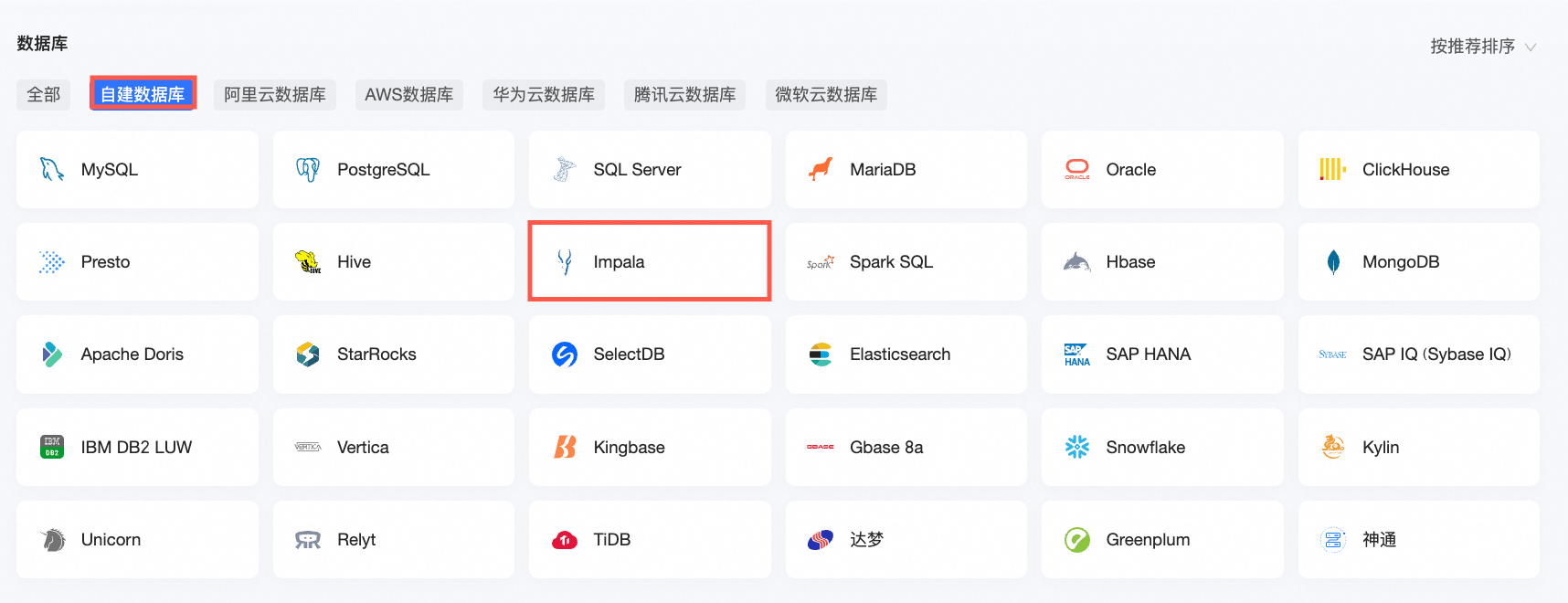Choose the Greenplum label
Viewport: 1568px width, 603px height.
coord(1148,540)
